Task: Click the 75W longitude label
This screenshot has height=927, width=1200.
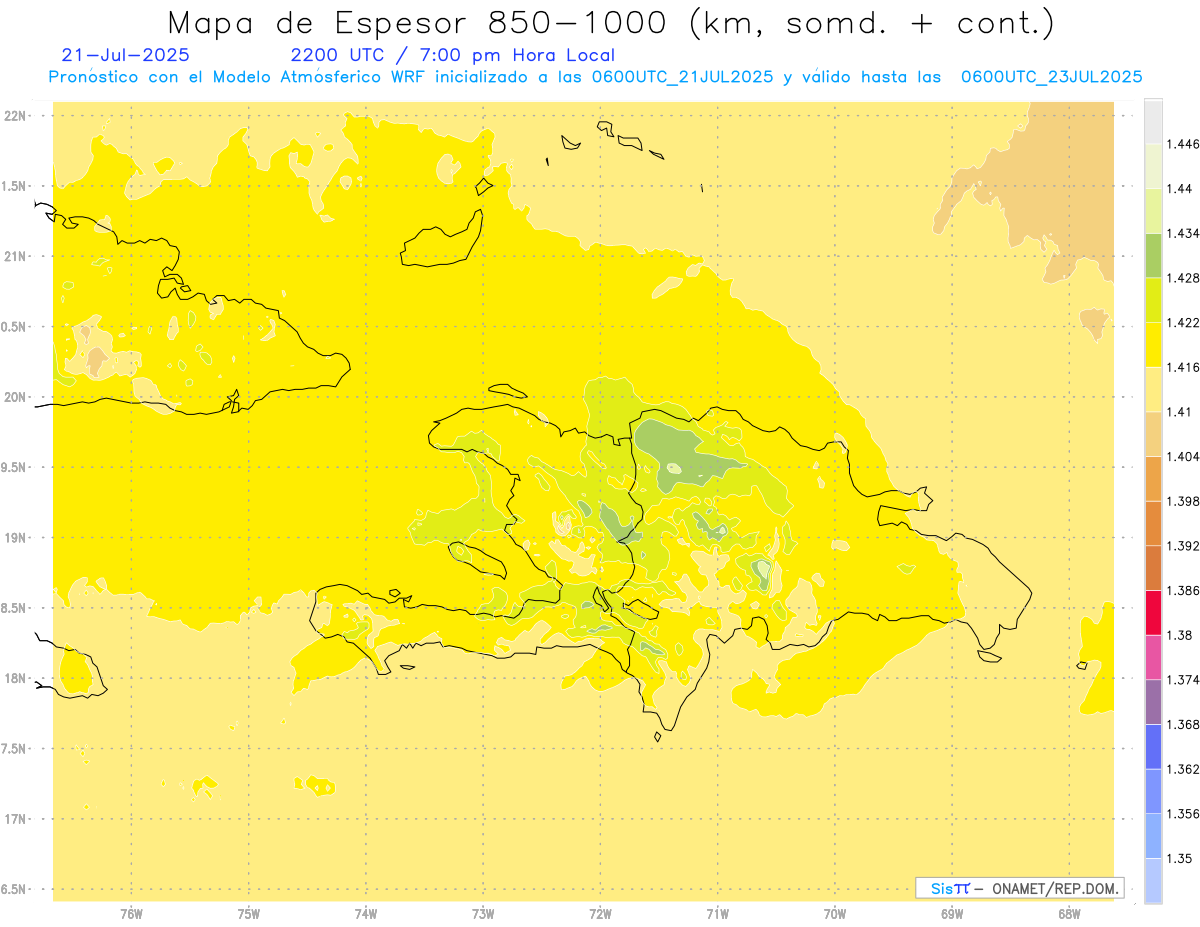Action: coord(248,914)
